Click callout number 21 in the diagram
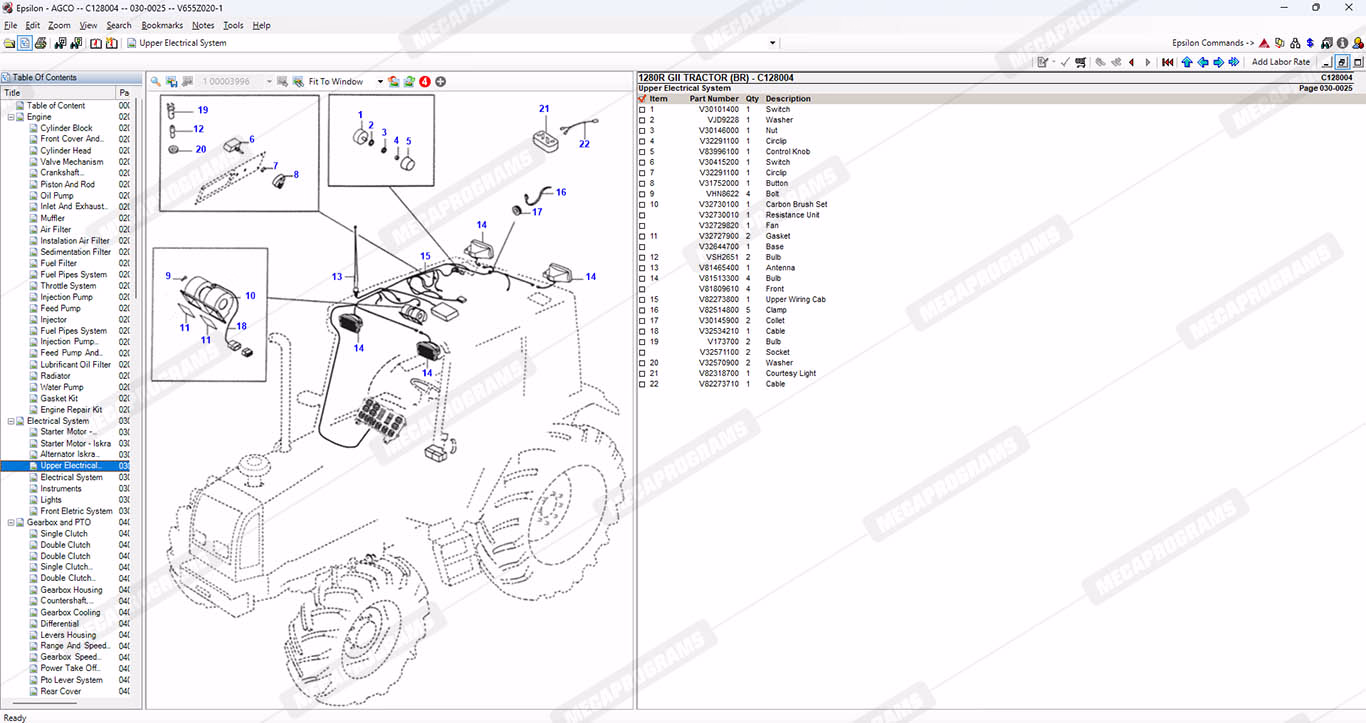 click(544, 109)
